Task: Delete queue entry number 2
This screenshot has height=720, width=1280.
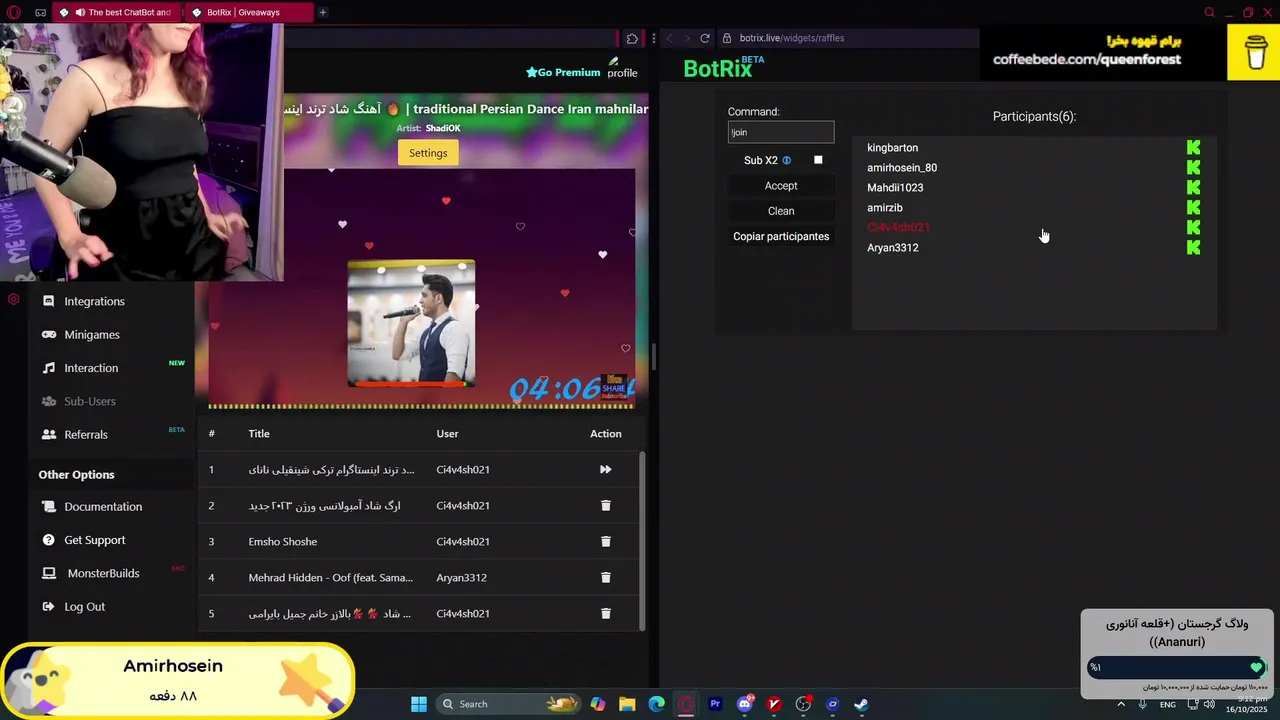Action: tap(605, 505)
